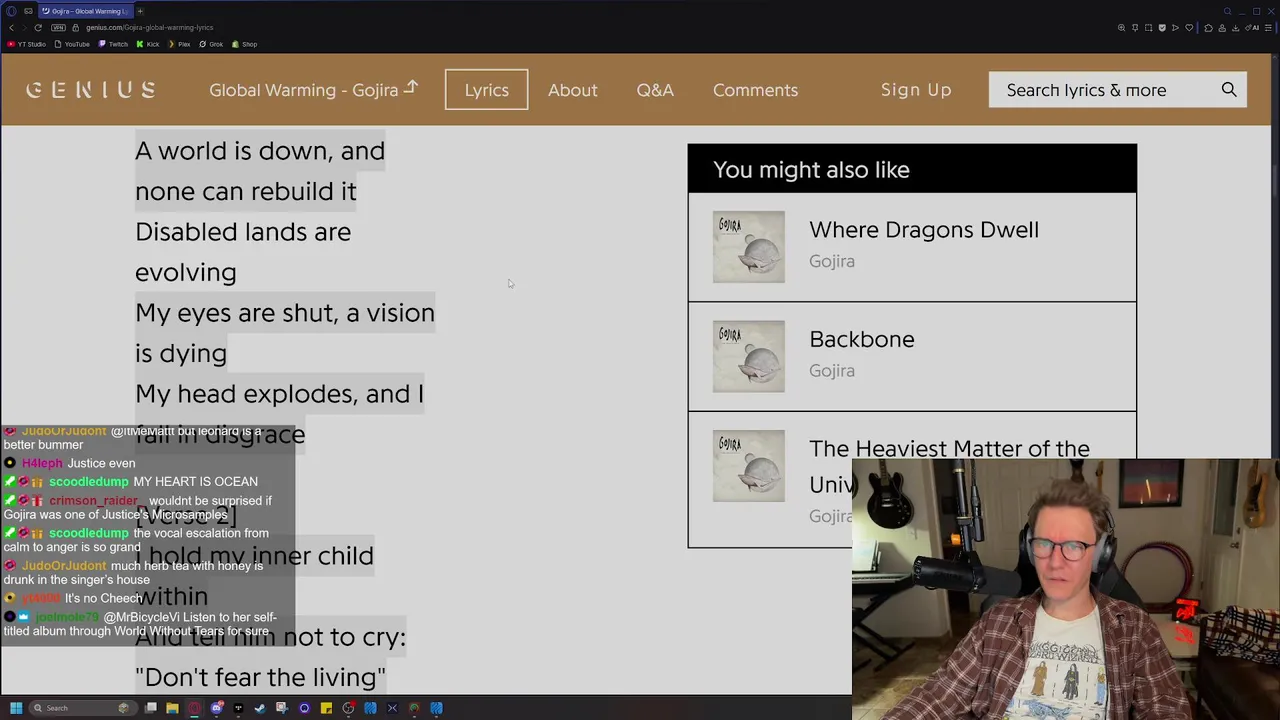This screenshot has width=1280, height=720.
Task: Open Steam from the taskbar
Action: [x=260, y=708]
